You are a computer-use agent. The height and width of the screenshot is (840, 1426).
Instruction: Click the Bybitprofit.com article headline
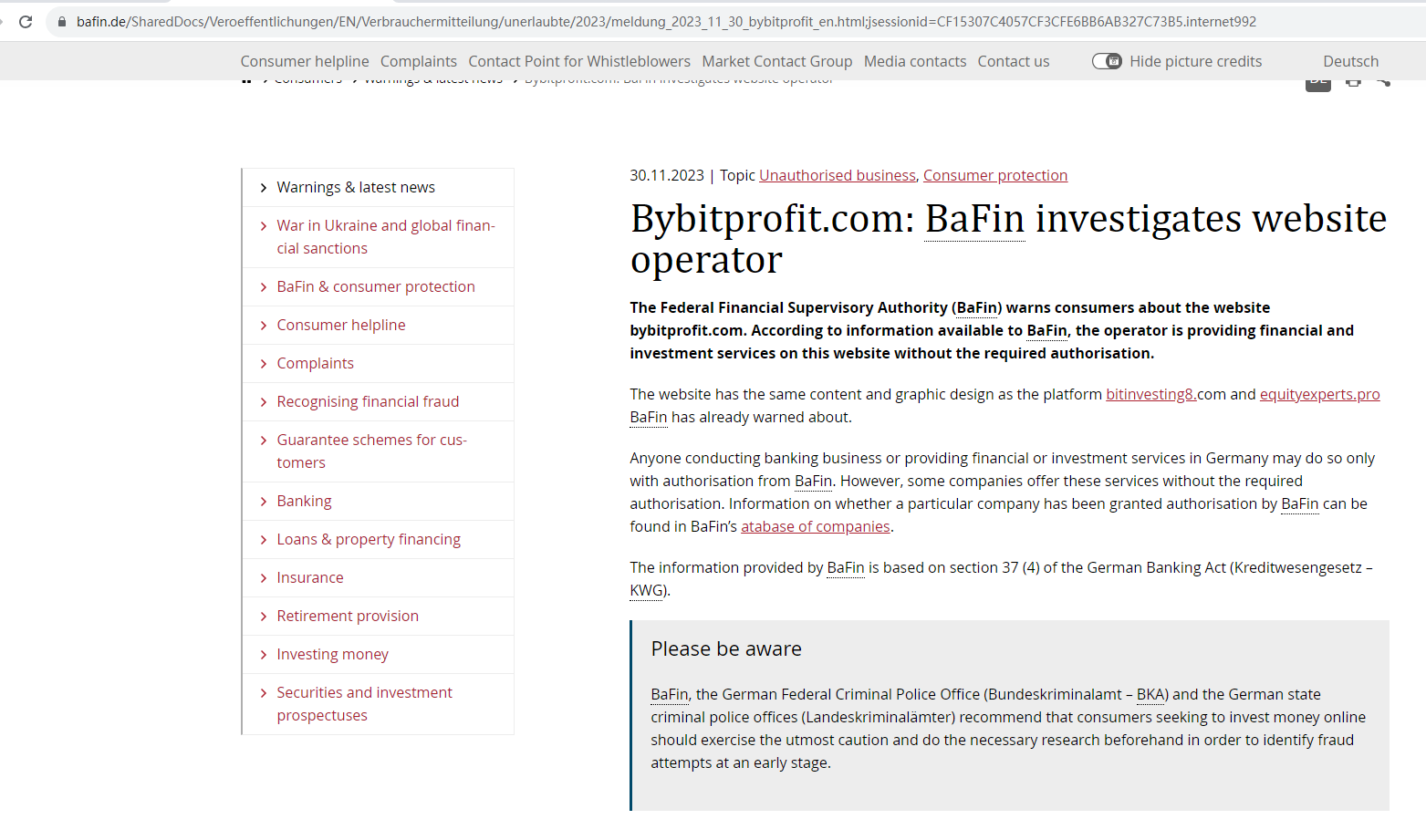point(1009,239)
